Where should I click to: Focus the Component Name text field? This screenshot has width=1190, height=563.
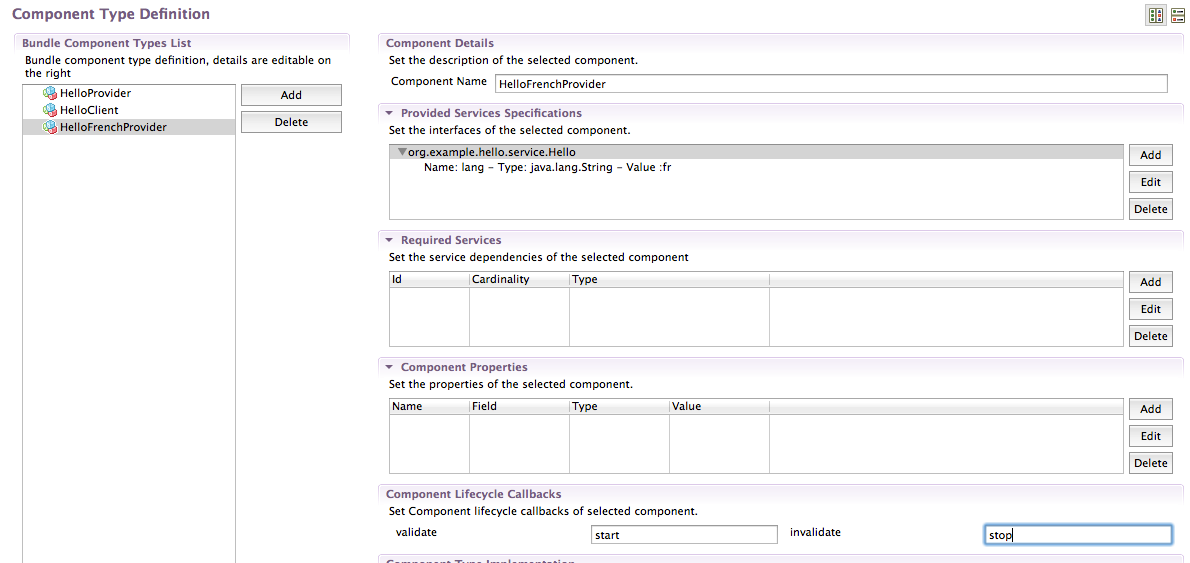point(830,84)
